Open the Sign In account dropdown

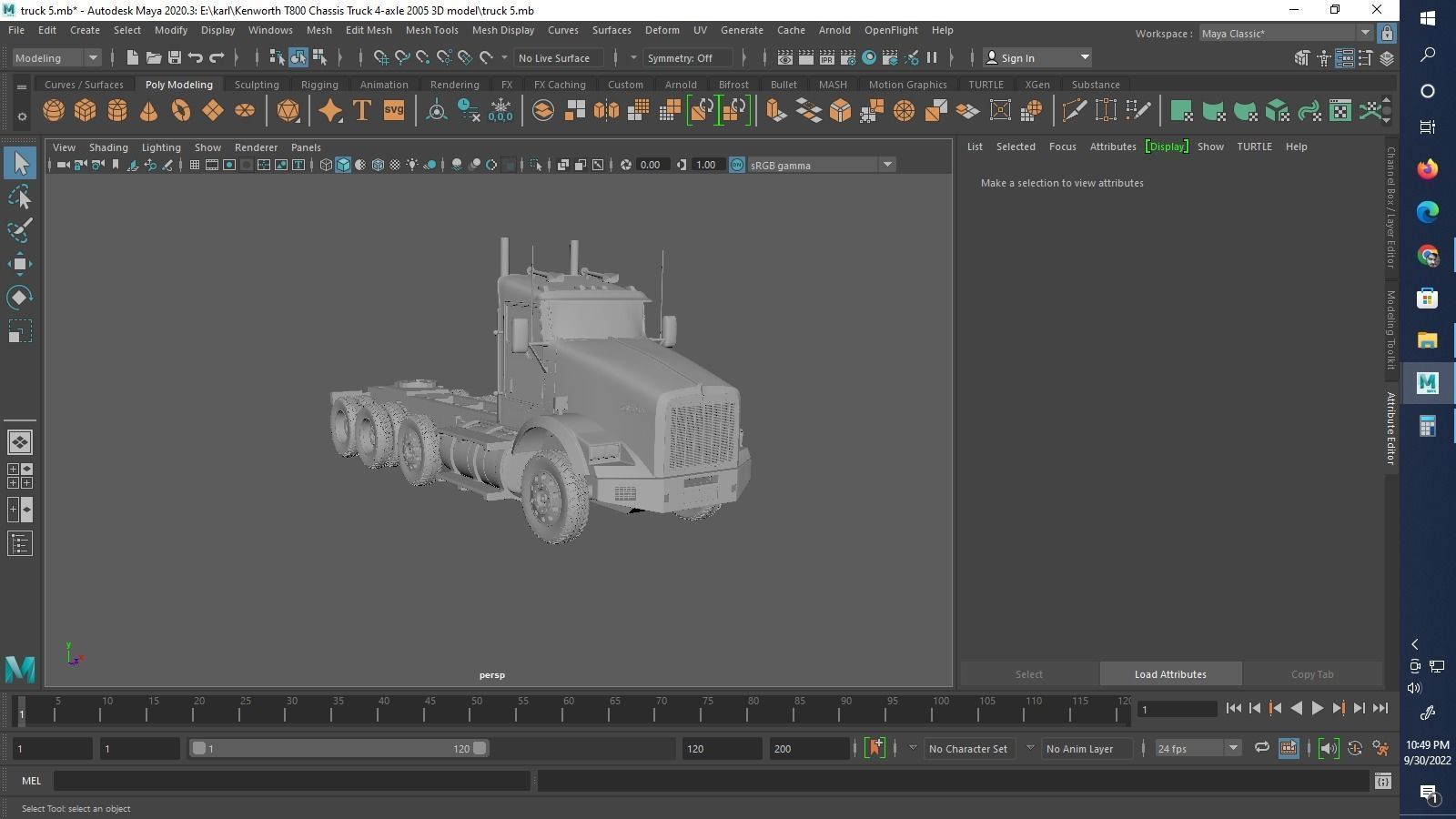[1037, 57]
